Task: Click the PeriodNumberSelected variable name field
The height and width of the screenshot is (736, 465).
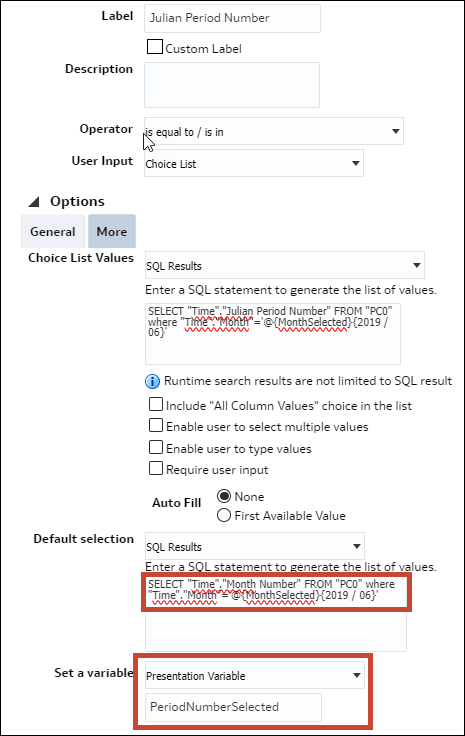Action: pyautogui.click(x=233, y=707)
